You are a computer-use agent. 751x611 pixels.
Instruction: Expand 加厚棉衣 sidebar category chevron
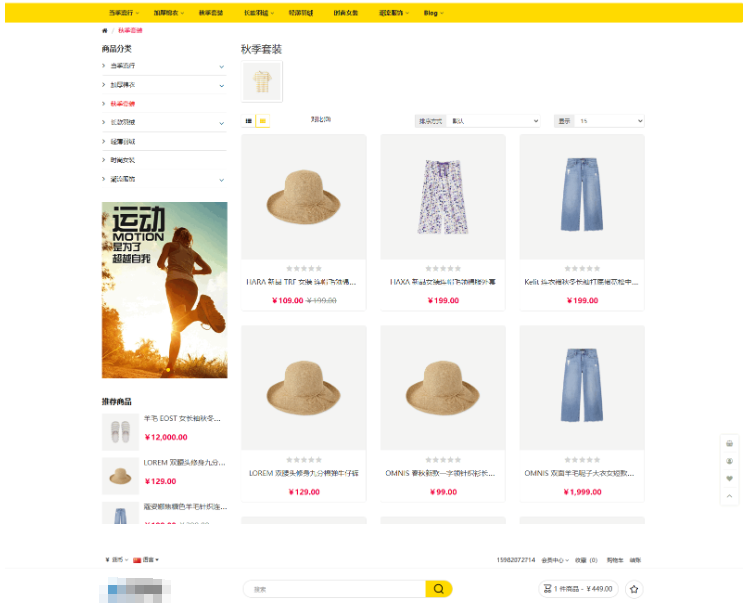click(x=221, y=86)
